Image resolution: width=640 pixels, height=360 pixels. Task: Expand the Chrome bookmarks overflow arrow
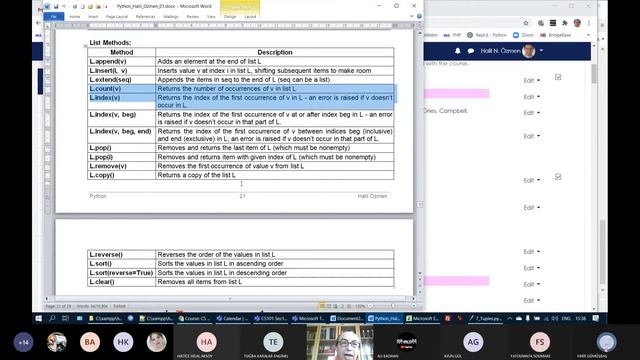(588, 35)
